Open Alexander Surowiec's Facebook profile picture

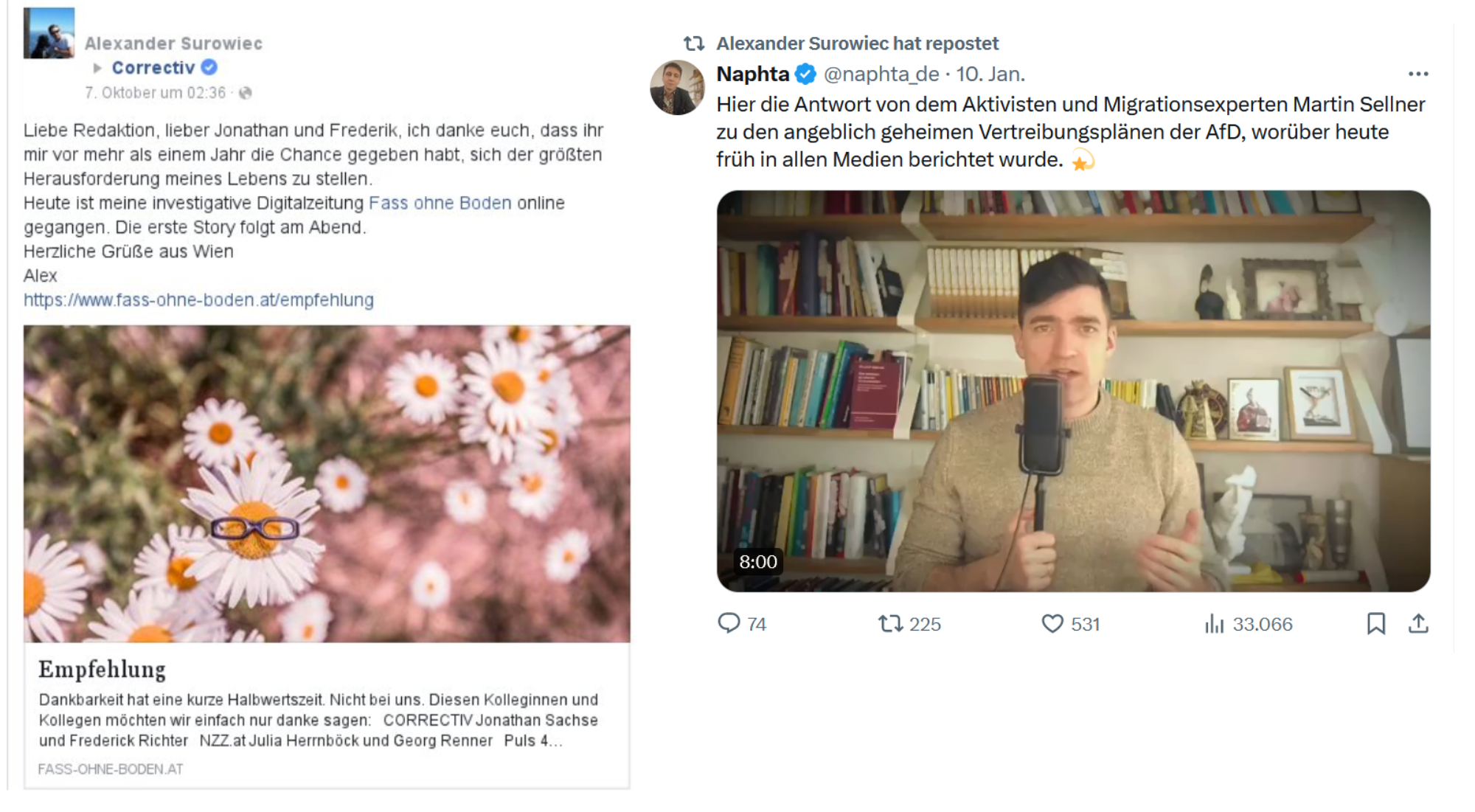(49, 33)
